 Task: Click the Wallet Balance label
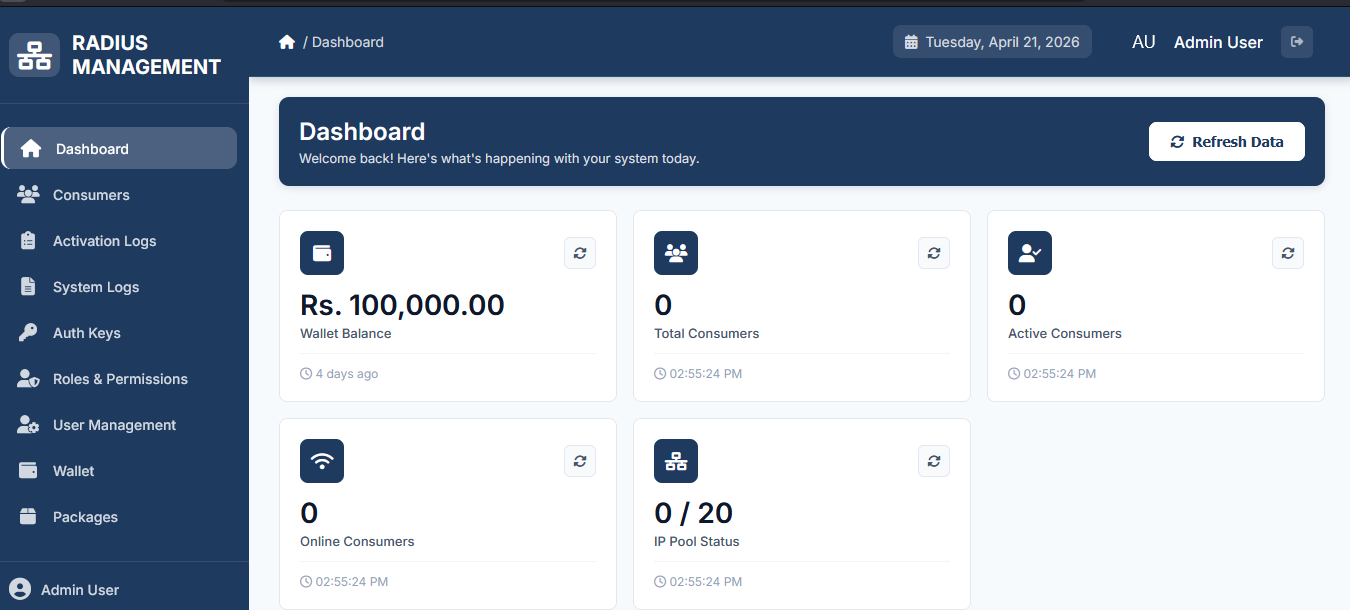[x=346, y=333]
